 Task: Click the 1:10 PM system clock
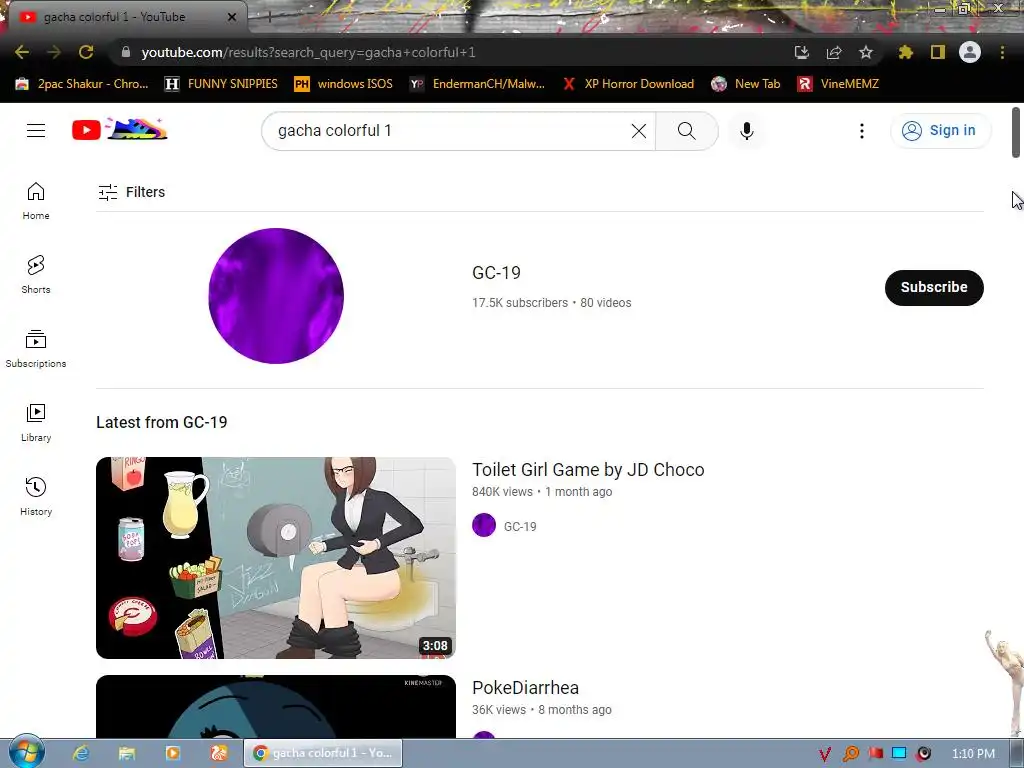tap(973, 754)
